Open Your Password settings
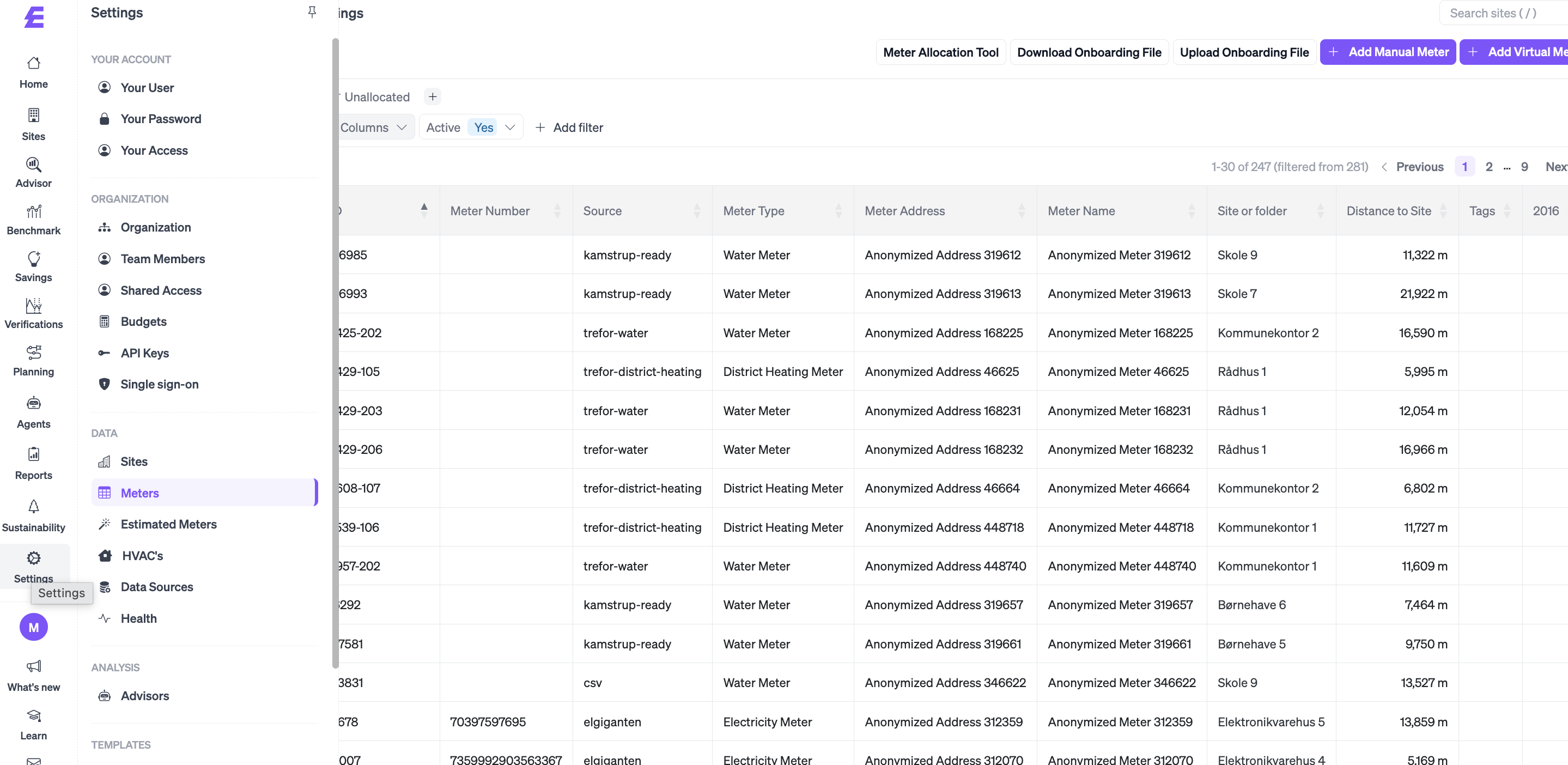Screen dimensions: 1568x765 pos(204,119)
